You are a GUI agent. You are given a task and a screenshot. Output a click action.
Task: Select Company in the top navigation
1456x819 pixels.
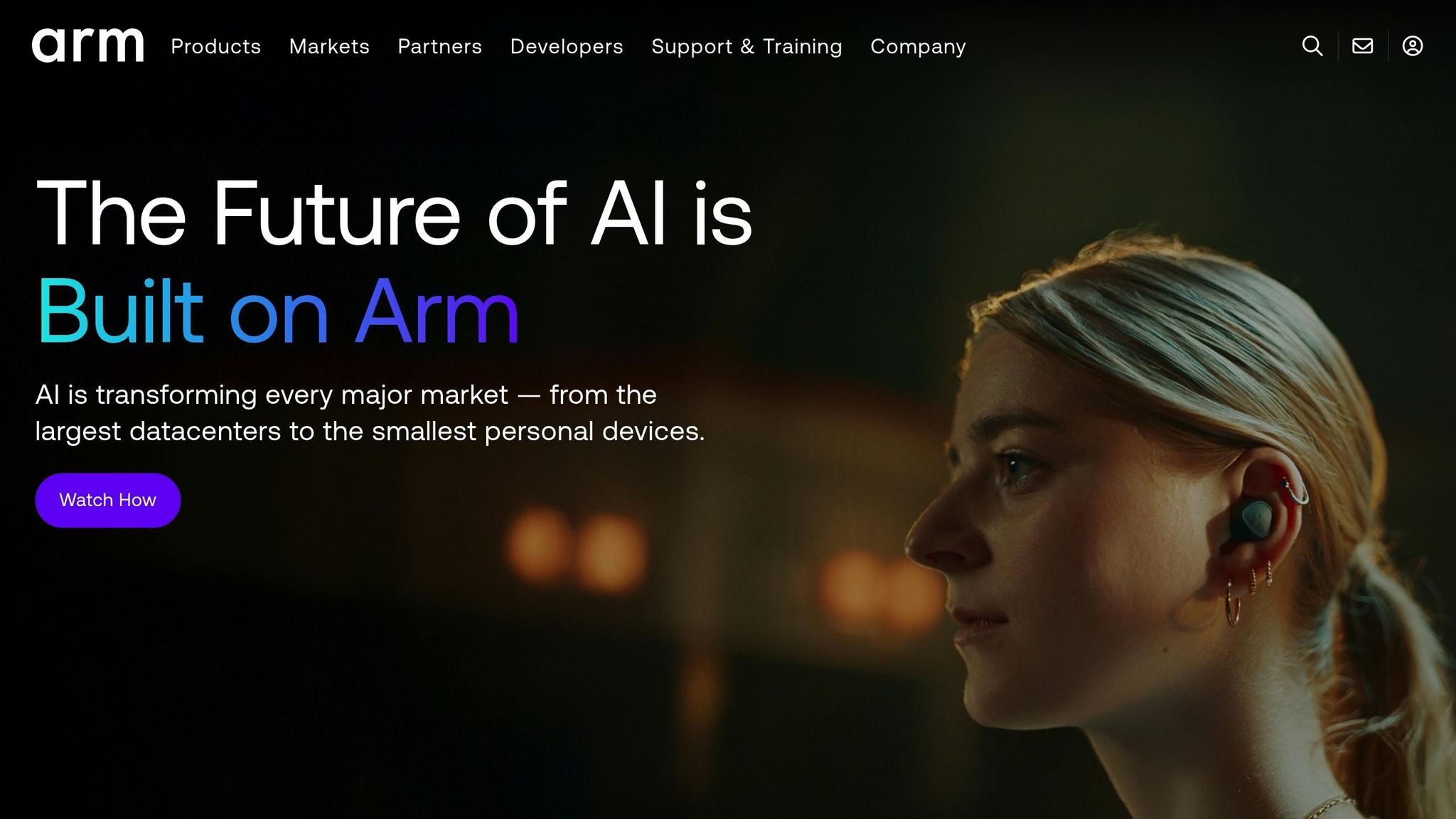(918, 47)
